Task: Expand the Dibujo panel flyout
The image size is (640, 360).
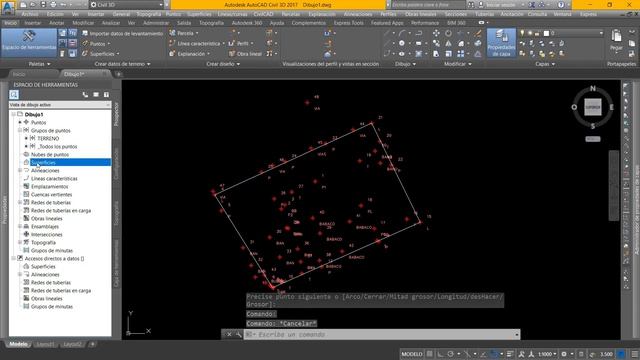Action: [405, 64]
